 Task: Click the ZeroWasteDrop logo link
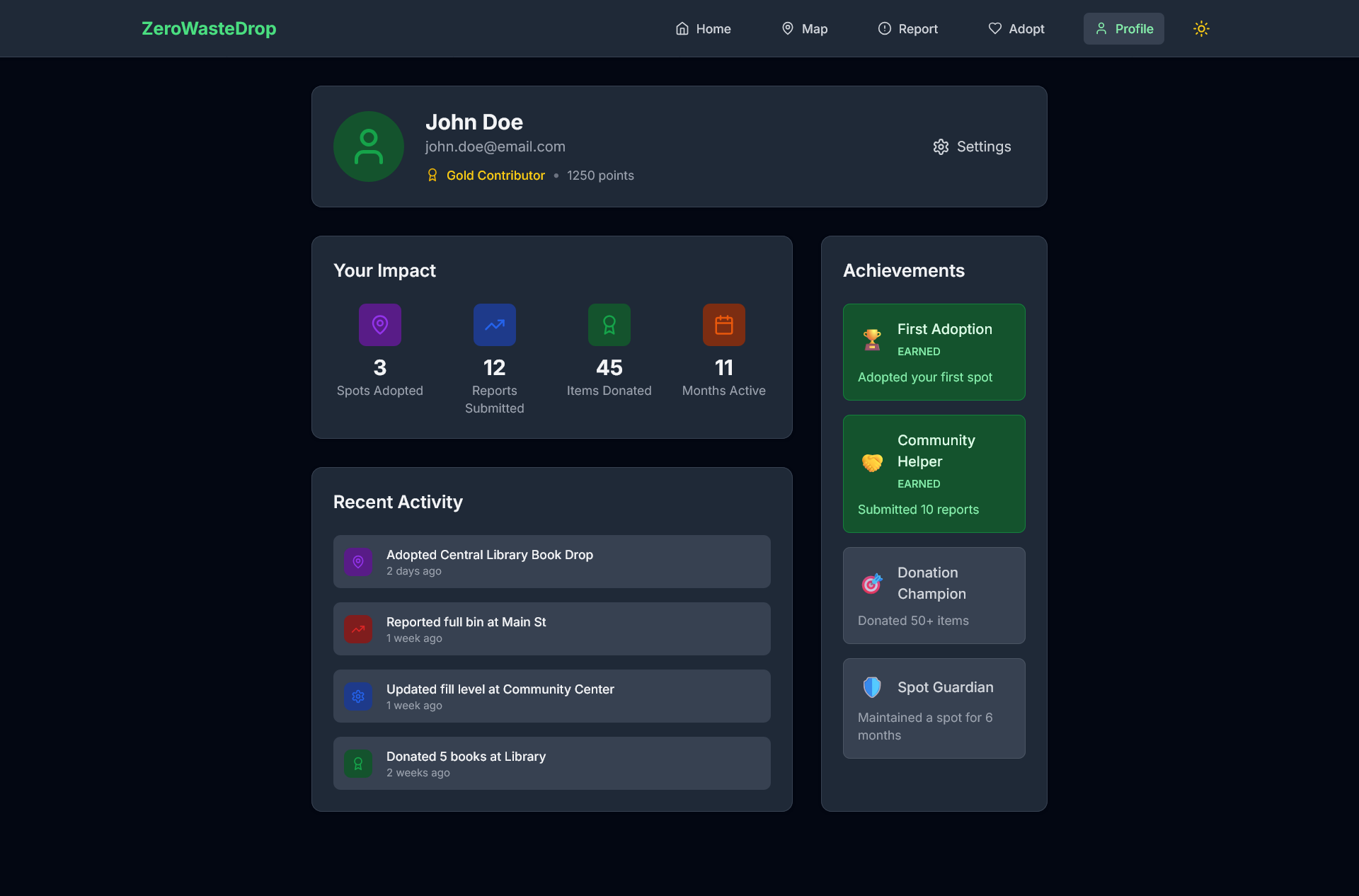click(x=209, y=29)
